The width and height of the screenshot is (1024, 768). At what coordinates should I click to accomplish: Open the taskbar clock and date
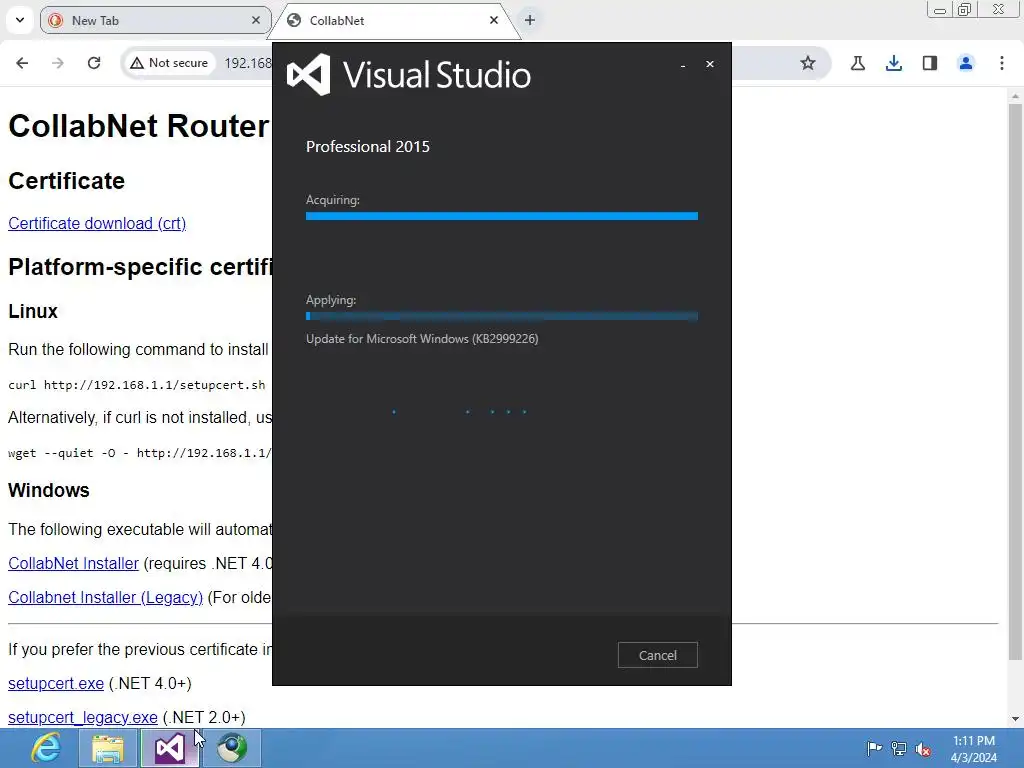point(974,749)
